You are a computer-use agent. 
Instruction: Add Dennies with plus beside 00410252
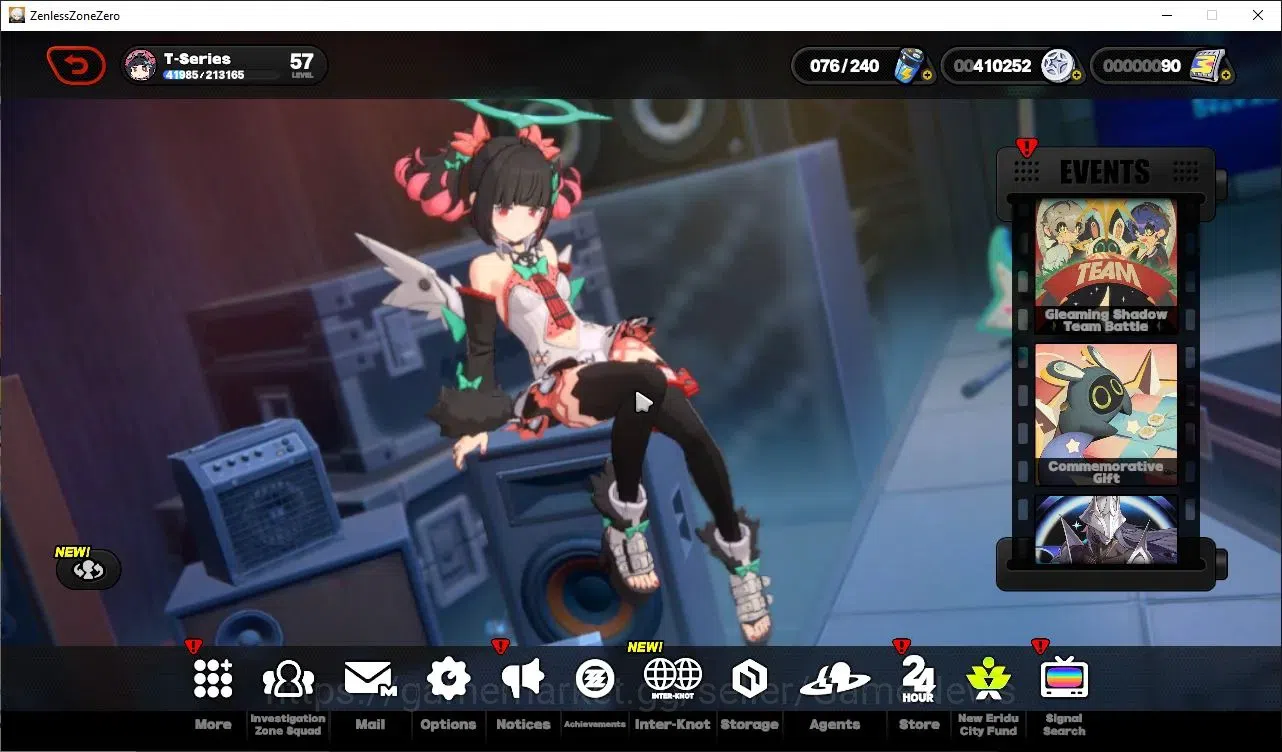pos(1076,75)
